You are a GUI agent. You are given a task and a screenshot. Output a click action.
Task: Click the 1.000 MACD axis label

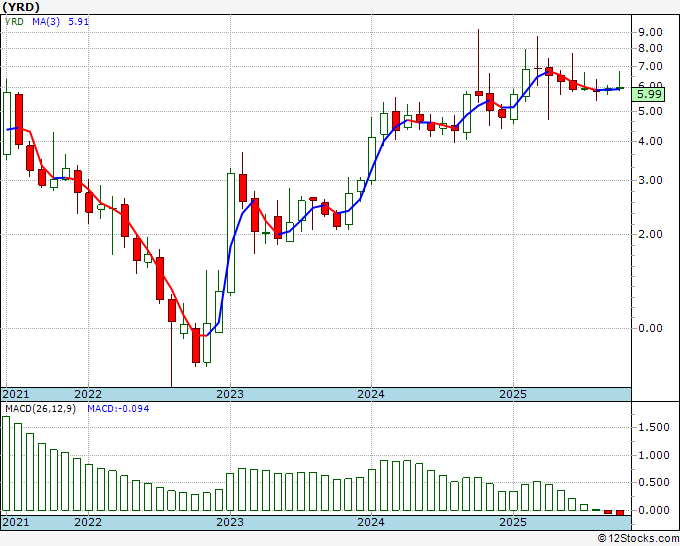[654, 455]
